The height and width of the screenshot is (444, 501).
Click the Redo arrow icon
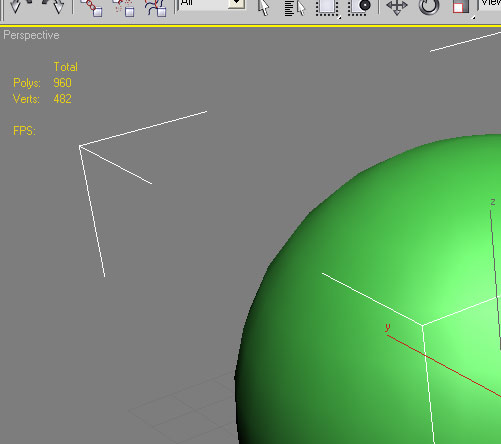[53, 6]
